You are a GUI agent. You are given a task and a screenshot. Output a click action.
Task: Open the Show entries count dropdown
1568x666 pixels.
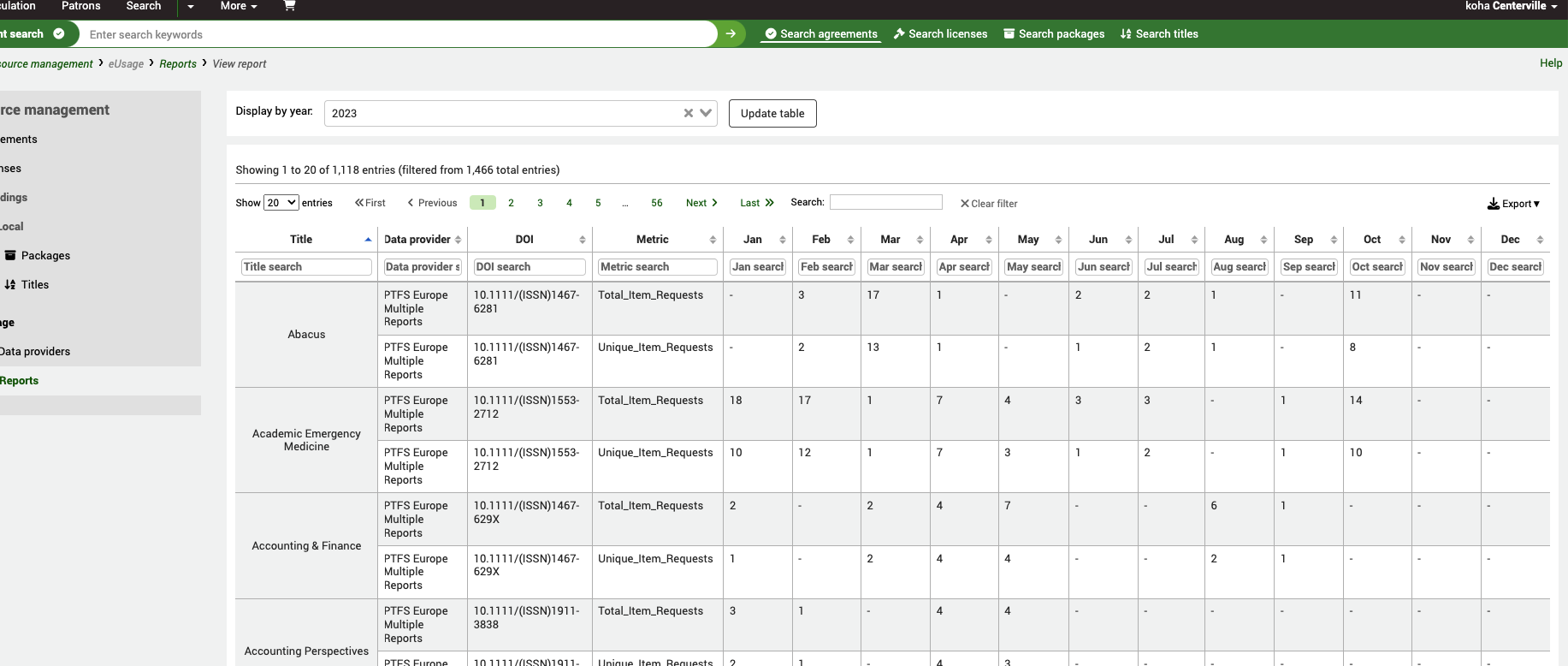pyautogui.click(x=281, y=203)
